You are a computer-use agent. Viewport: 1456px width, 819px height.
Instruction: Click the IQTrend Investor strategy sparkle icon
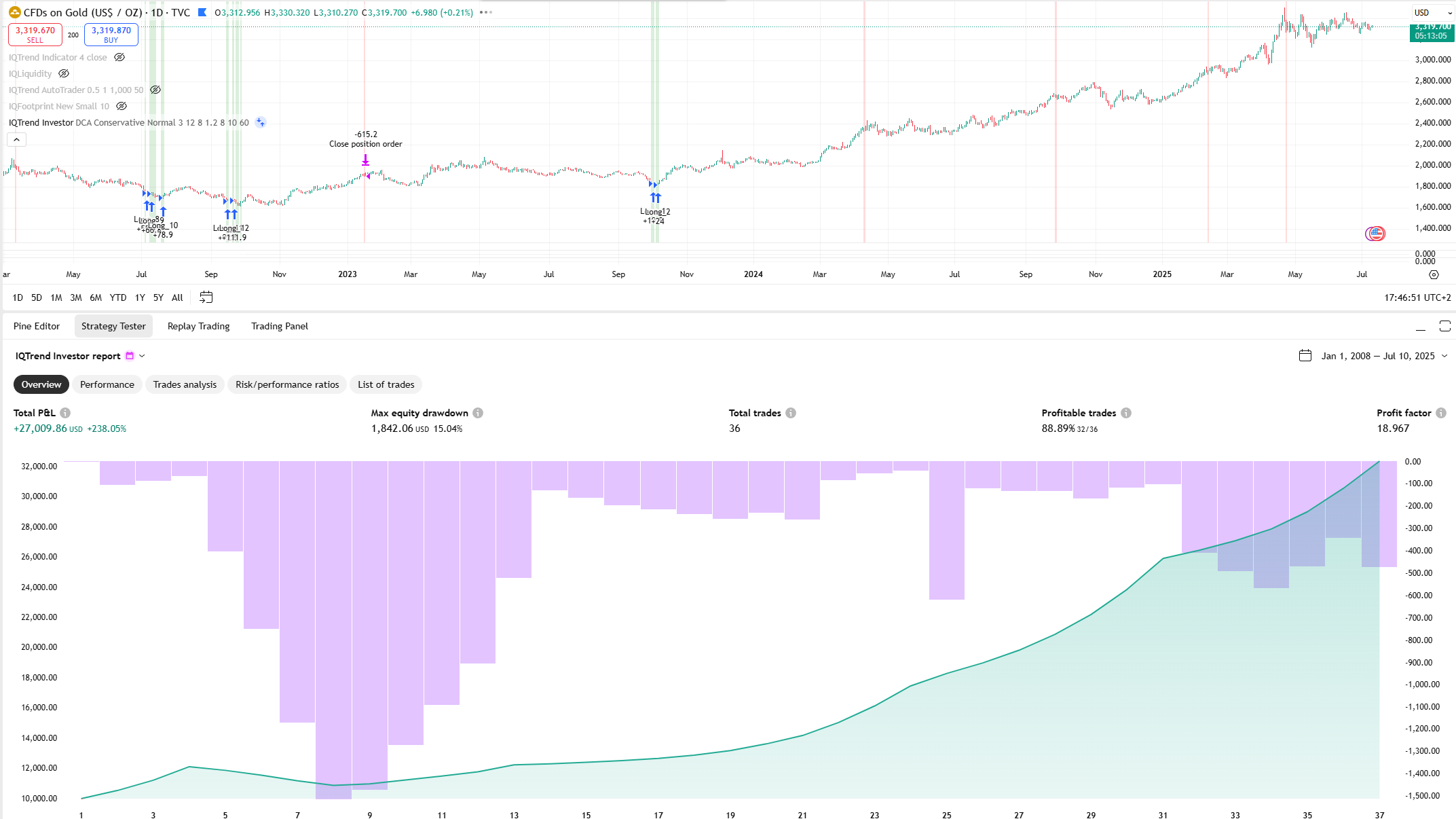tap(261, 122)
